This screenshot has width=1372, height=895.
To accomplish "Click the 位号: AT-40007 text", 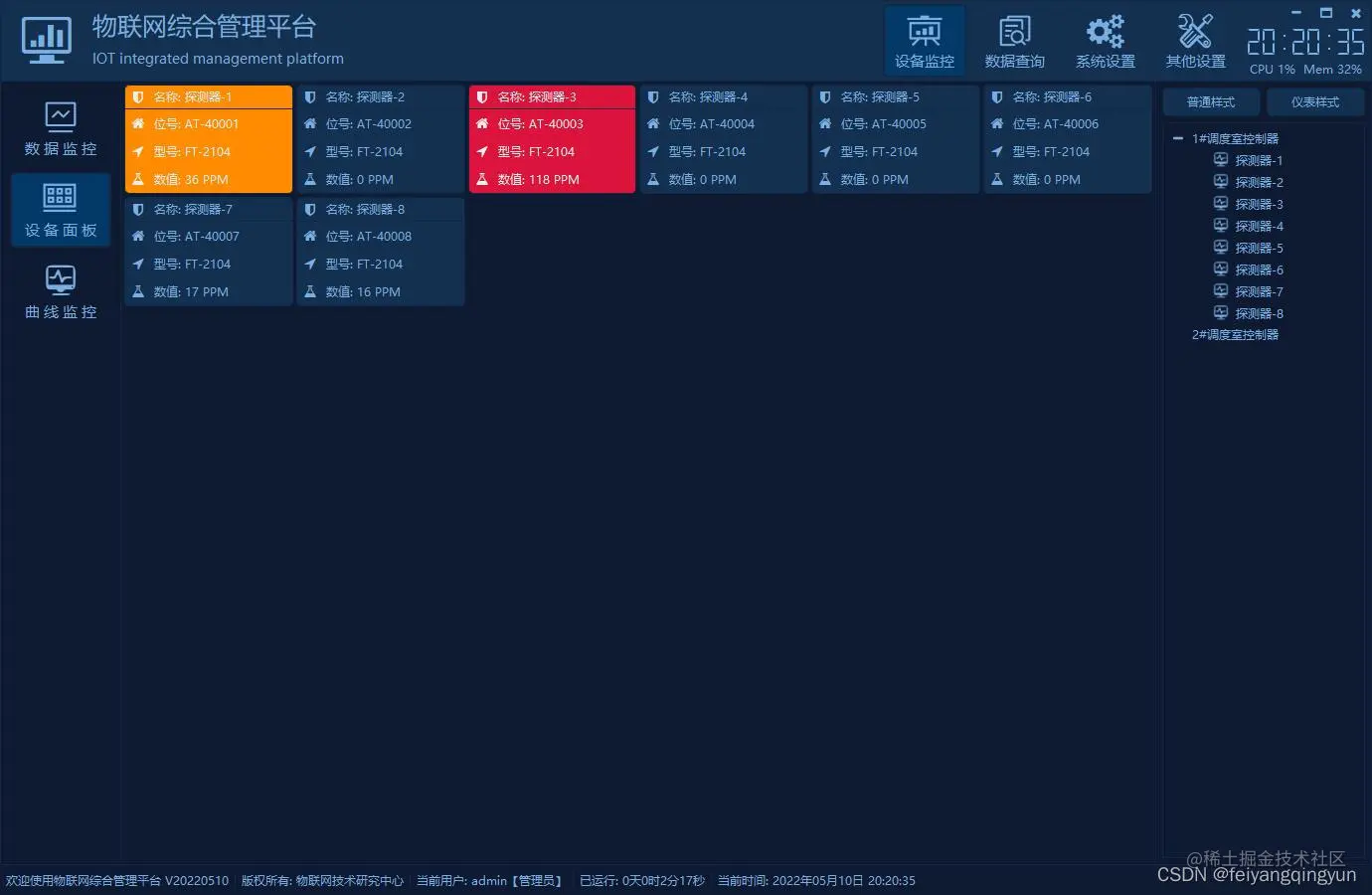I will (196, 237).
